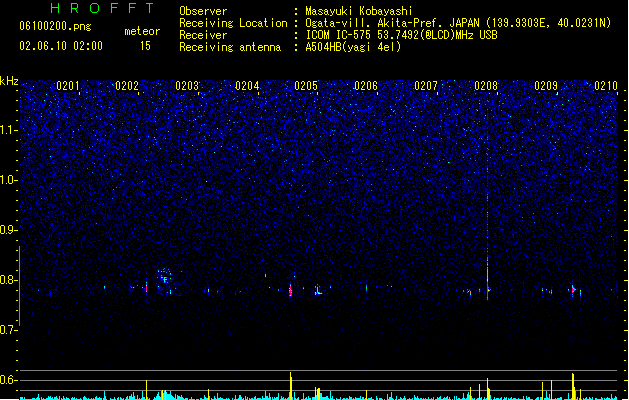Click the 0.9 kHz frequency label
The image size is (629, 400).
(9, 230)
